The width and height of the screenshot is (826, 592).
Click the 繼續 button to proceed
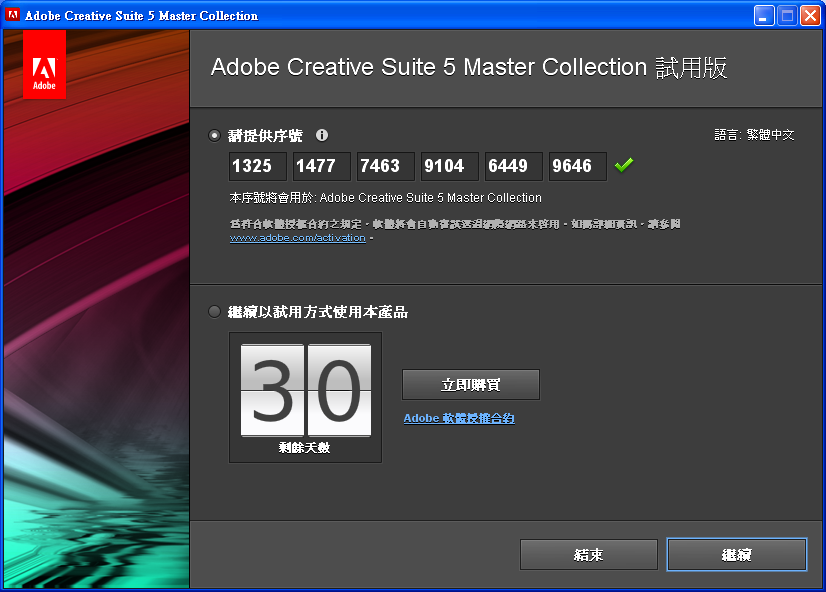pos(736,555)
